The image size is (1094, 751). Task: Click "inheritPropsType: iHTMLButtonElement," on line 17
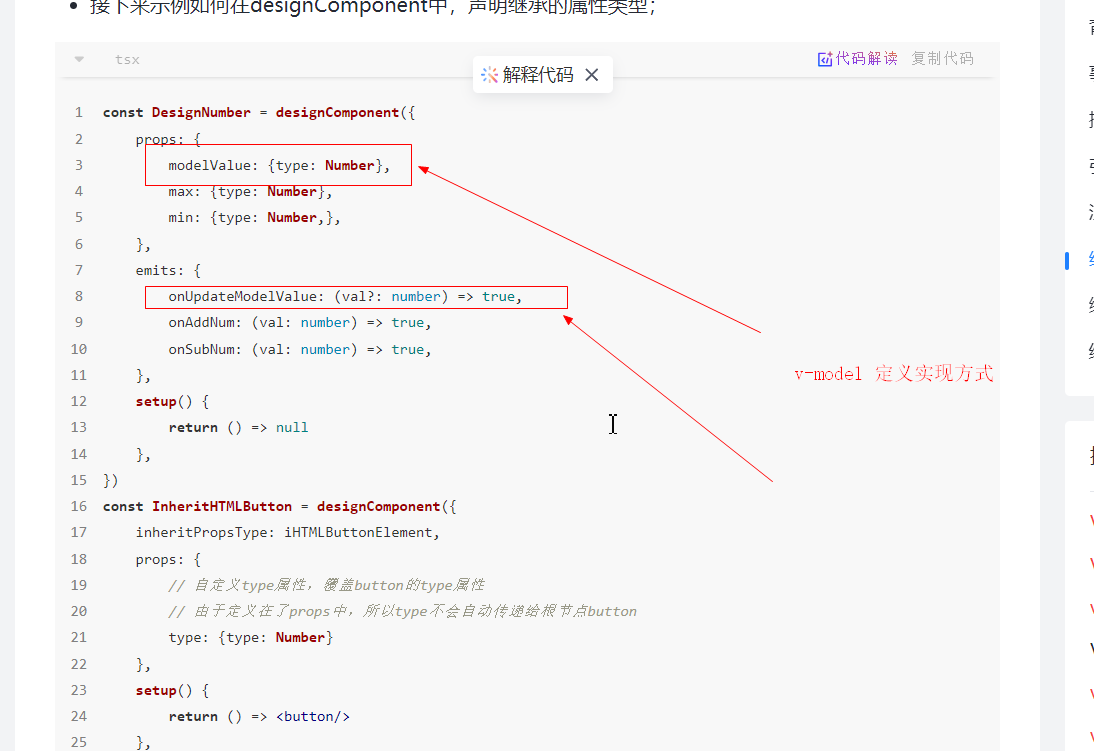point(287,533)
